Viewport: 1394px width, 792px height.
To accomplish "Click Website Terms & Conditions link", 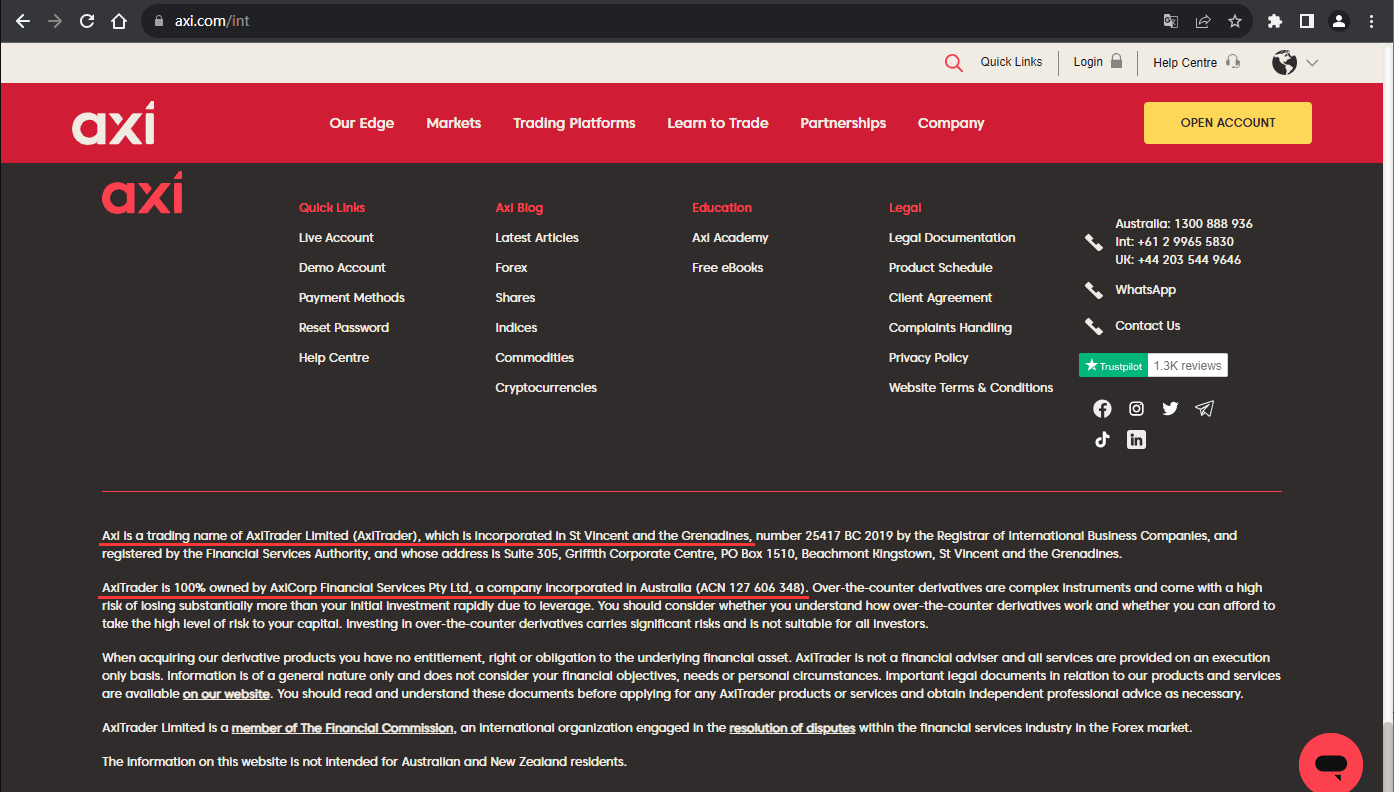I will coord(971,388).
